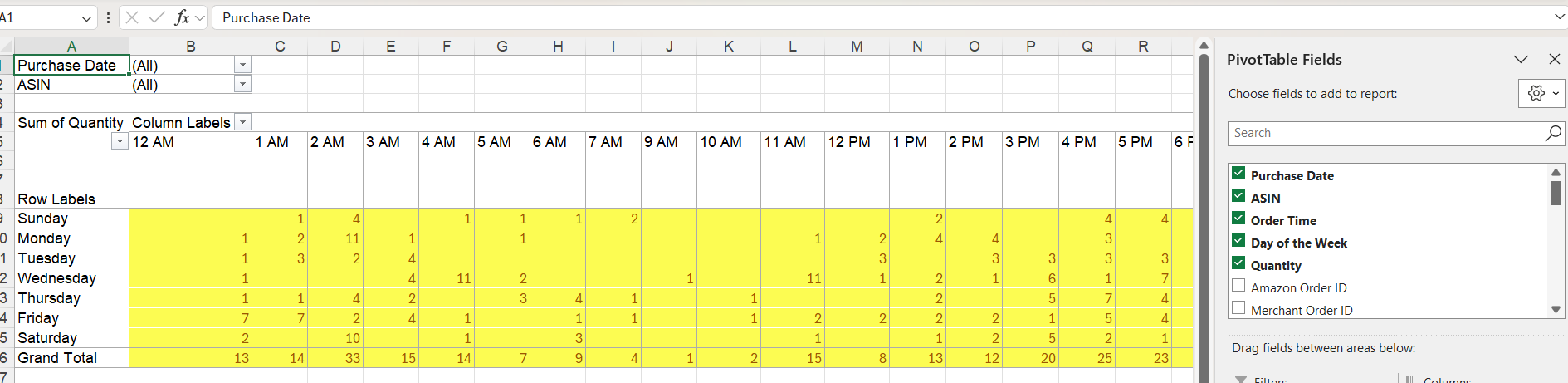Open the Column Labels filter dropdown
The height and width of the screenshot is (383, 1568).
pyautogui.click(x=242, y=122)
